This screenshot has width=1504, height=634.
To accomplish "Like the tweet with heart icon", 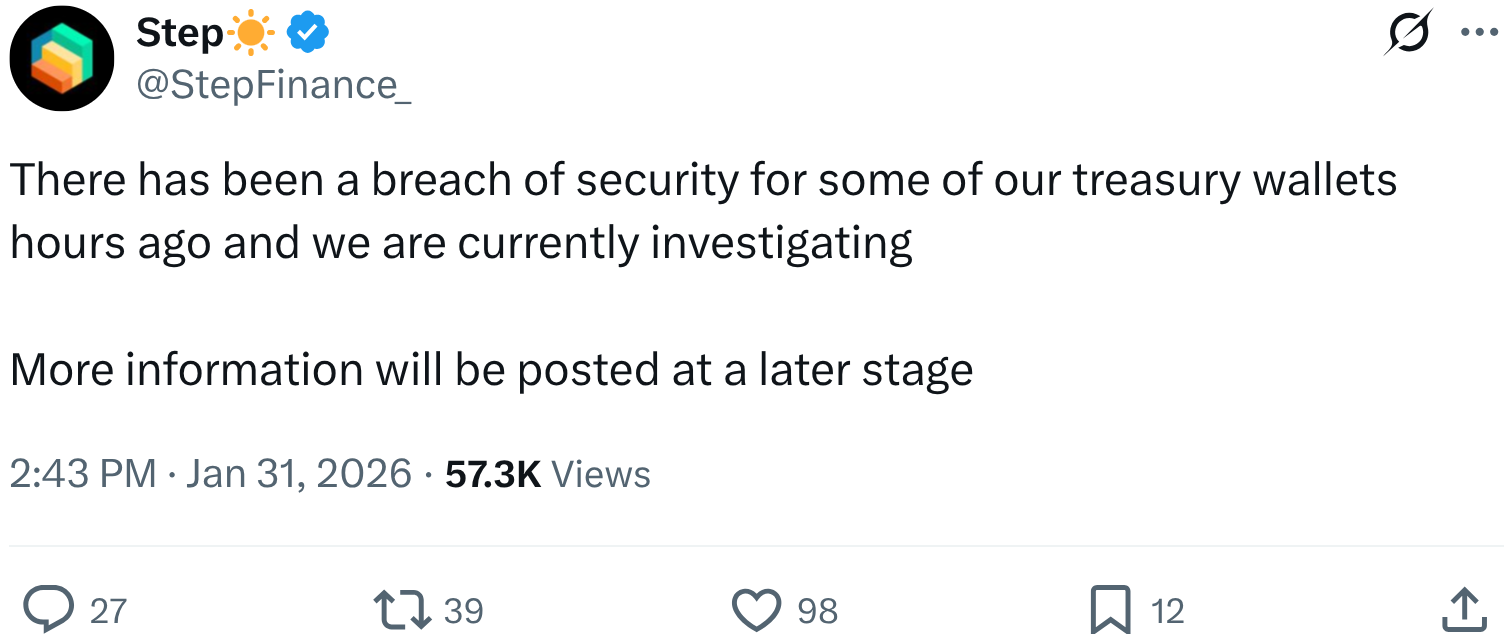I will point(756,609).
